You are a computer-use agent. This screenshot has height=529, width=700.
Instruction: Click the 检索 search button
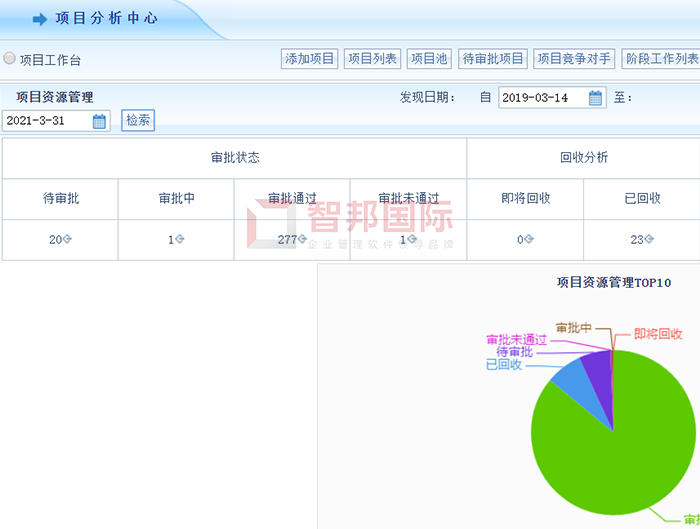[138, 120]
